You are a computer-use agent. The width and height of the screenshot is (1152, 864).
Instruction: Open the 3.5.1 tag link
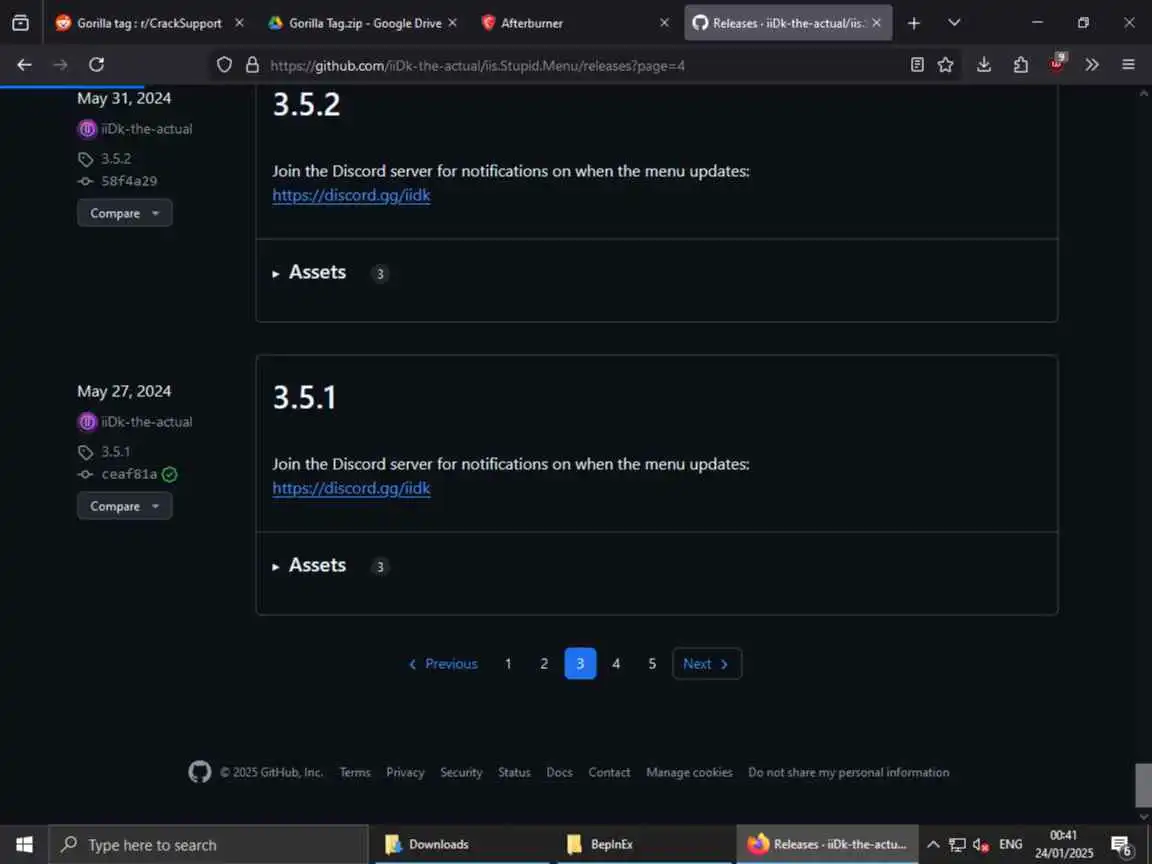[115, 452]
